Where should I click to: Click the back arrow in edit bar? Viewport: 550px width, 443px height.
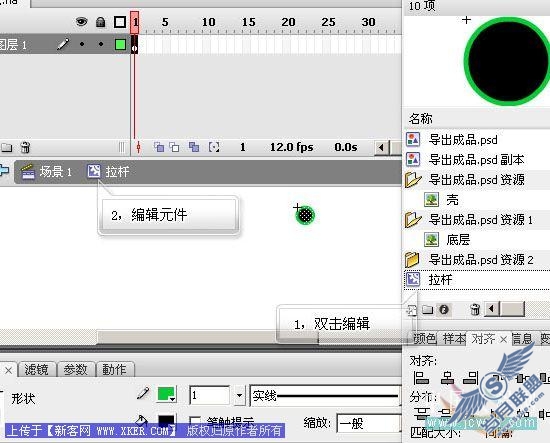point(4,171)
